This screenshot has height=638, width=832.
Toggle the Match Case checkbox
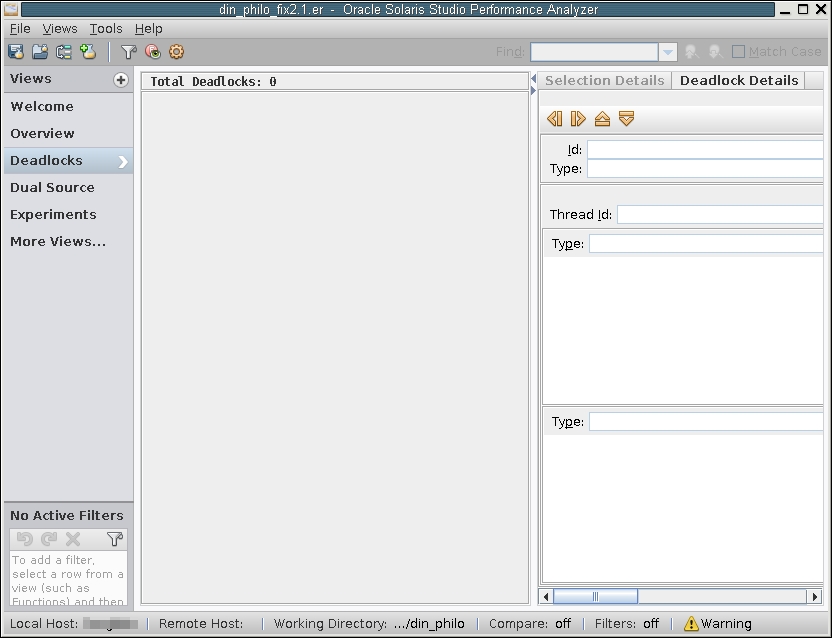click(738, 51)
